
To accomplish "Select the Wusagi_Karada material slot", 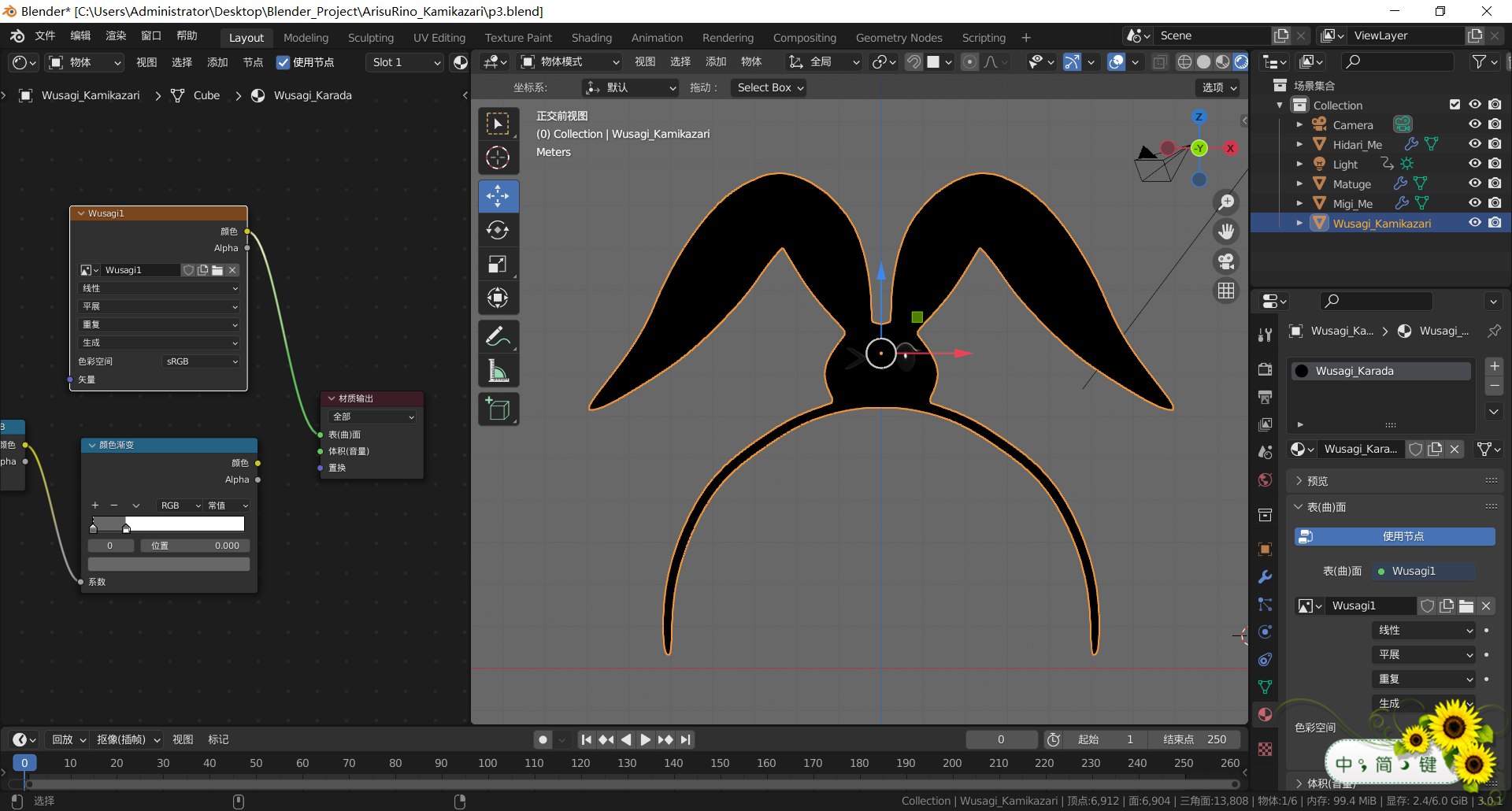I will click(x=1381, y=371).
